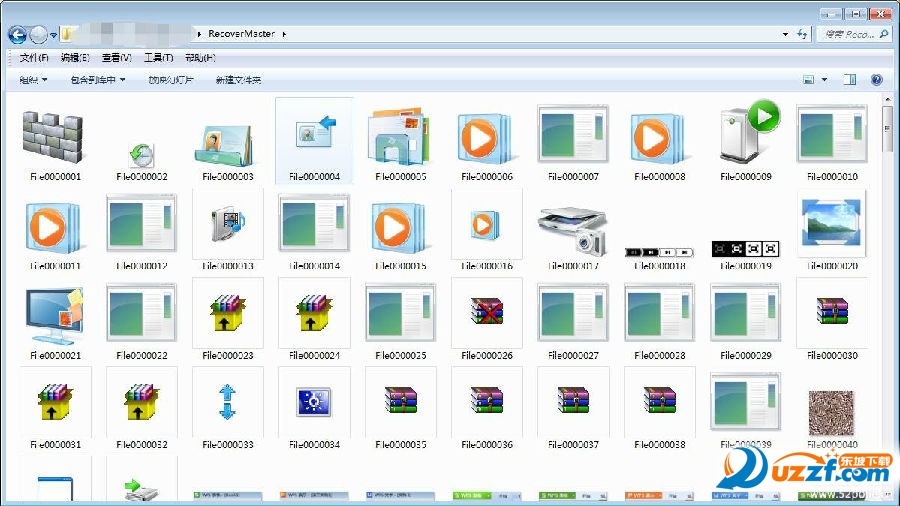Toggle the preview pane button
This screenshot has width=900, height=506.
click(x=849, y=80)
